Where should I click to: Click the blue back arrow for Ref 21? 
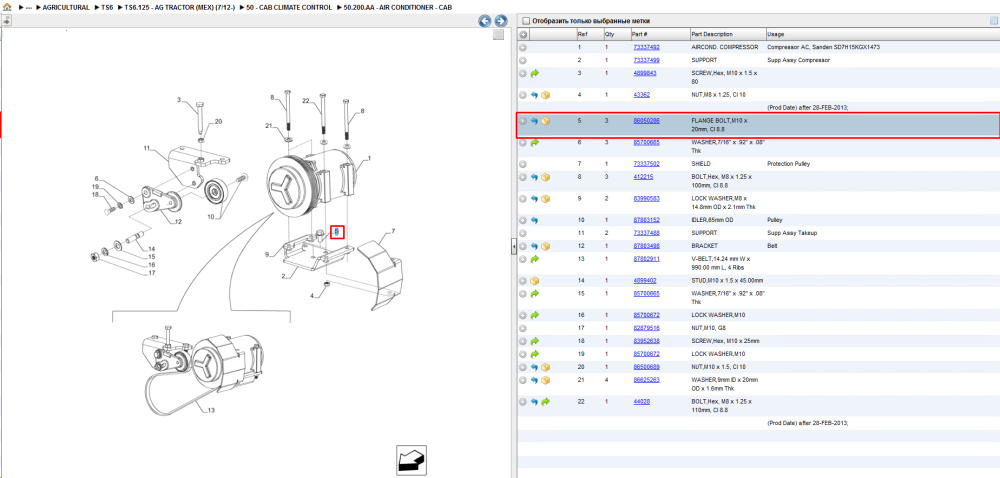535,380
